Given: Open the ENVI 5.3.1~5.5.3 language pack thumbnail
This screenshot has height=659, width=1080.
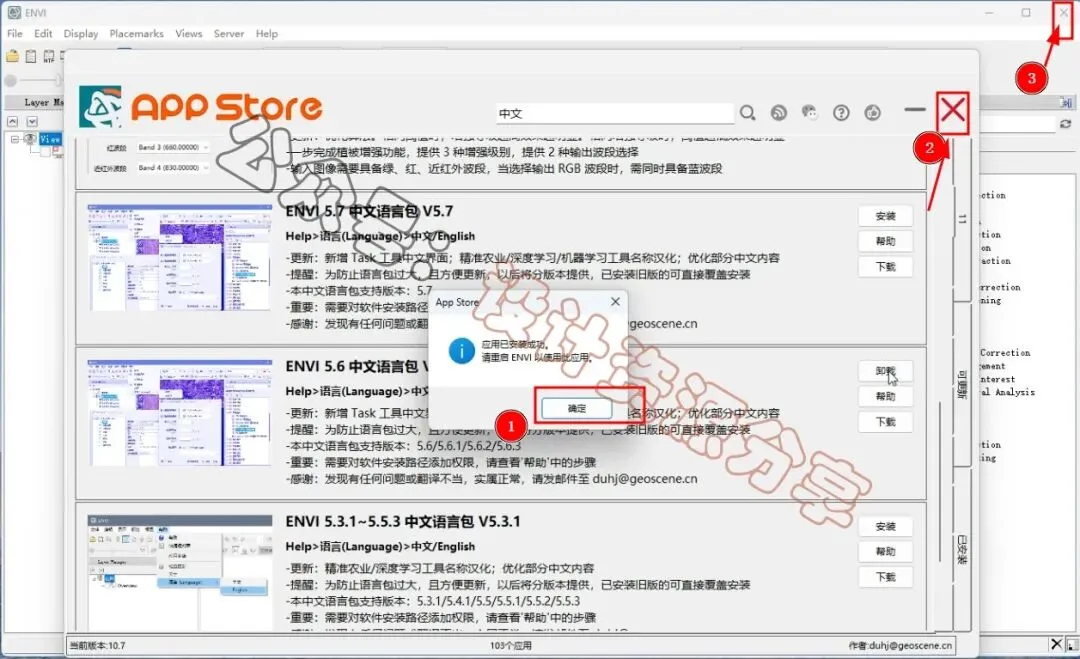Looking at the screenshot, I should point(180,571).
